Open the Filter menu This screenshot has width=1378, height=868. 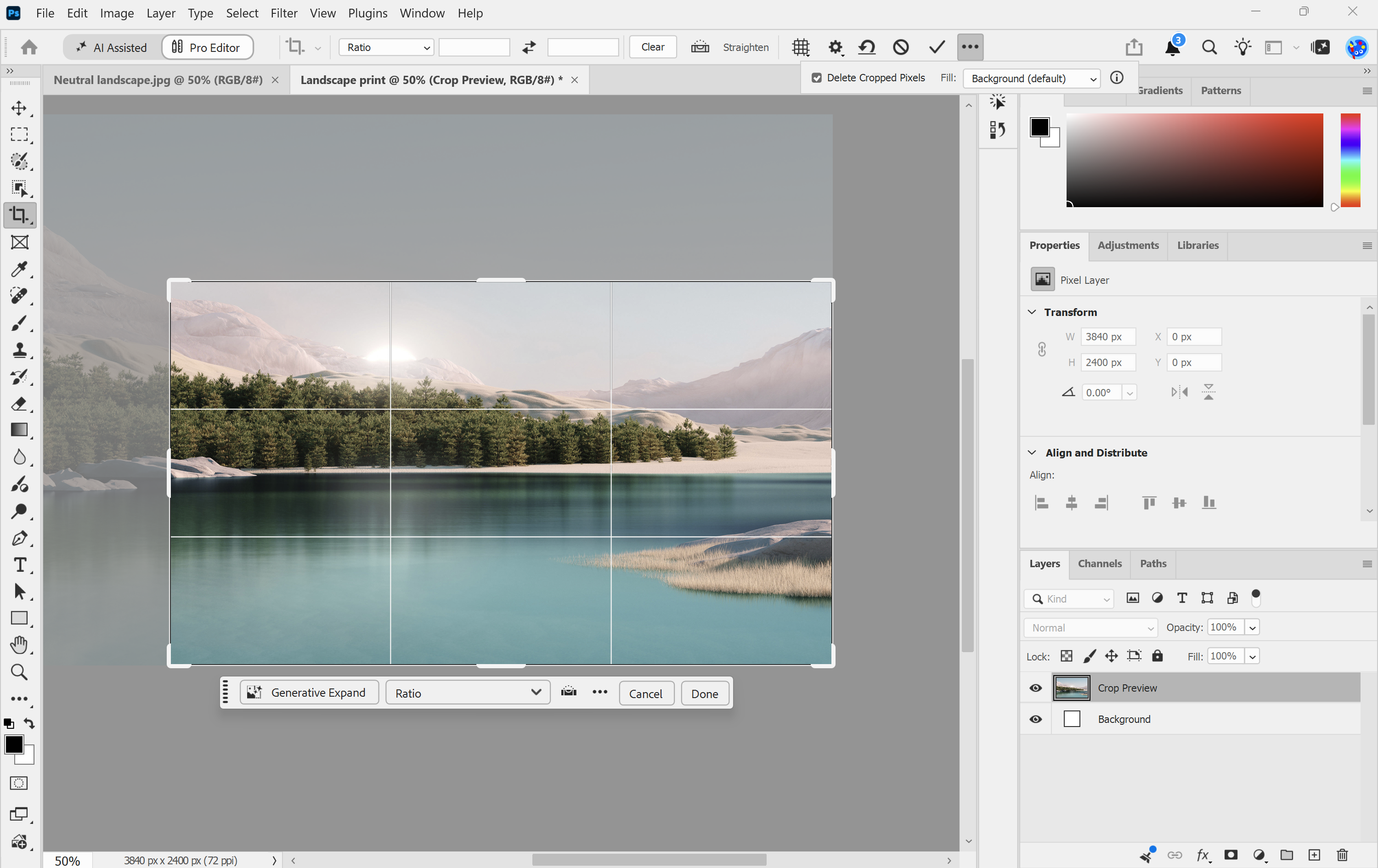coord(284,12)
